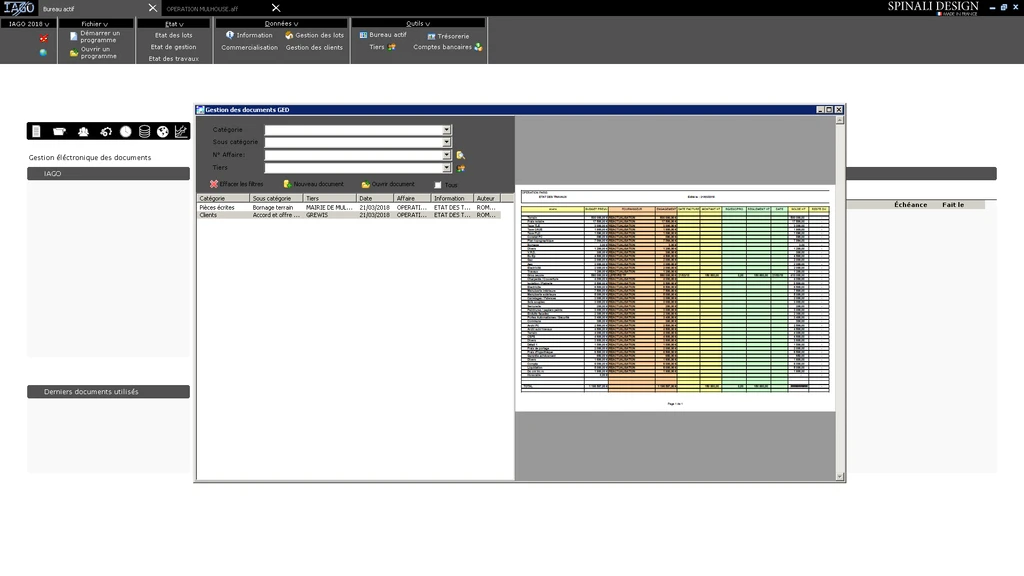Open Comptes bancaires from the Outils group
The image size is (1024, 576).
coord(447,47)
